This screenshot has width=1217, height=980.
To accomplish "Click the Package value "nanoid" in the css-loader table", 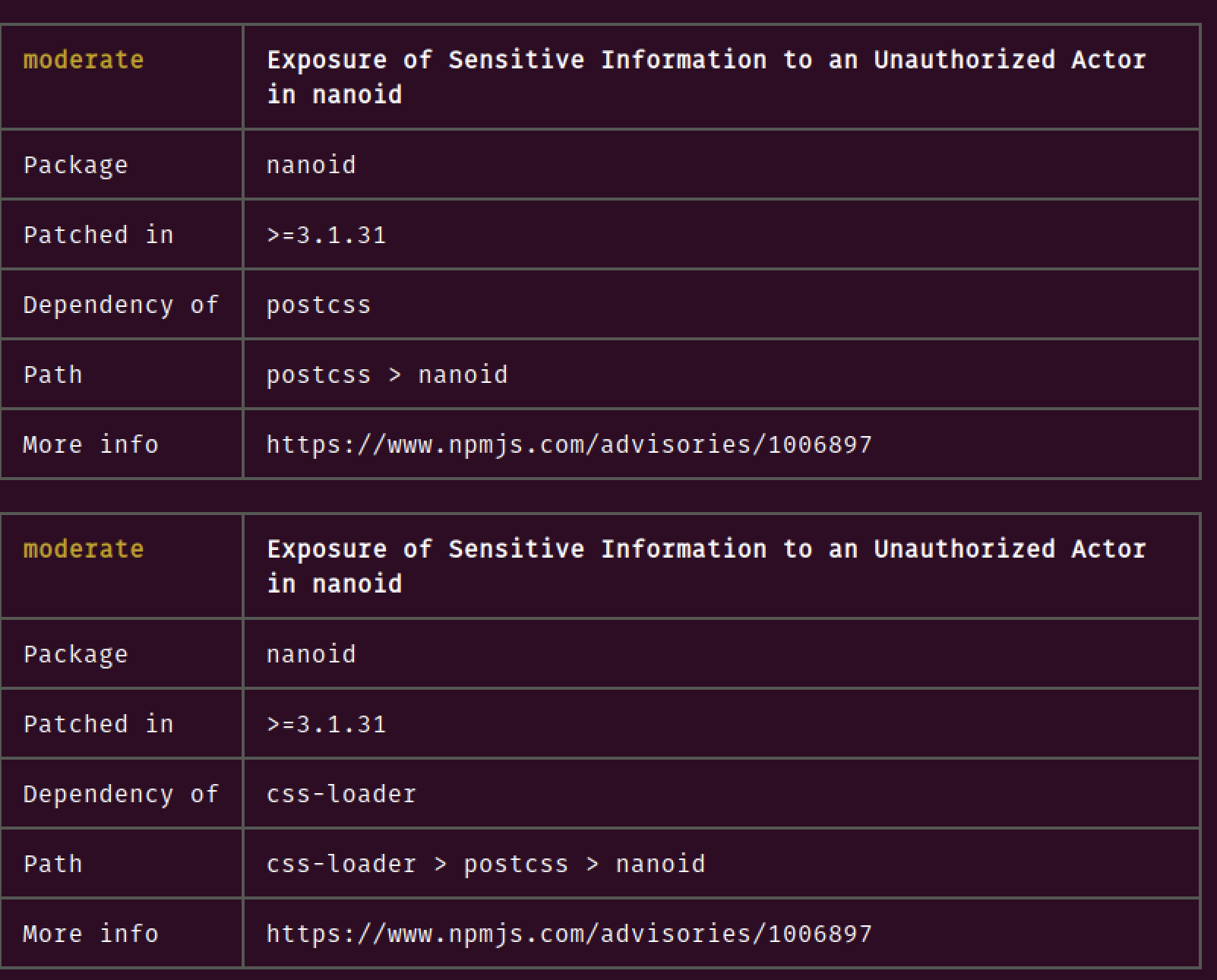I will click(x=311, y=654).
